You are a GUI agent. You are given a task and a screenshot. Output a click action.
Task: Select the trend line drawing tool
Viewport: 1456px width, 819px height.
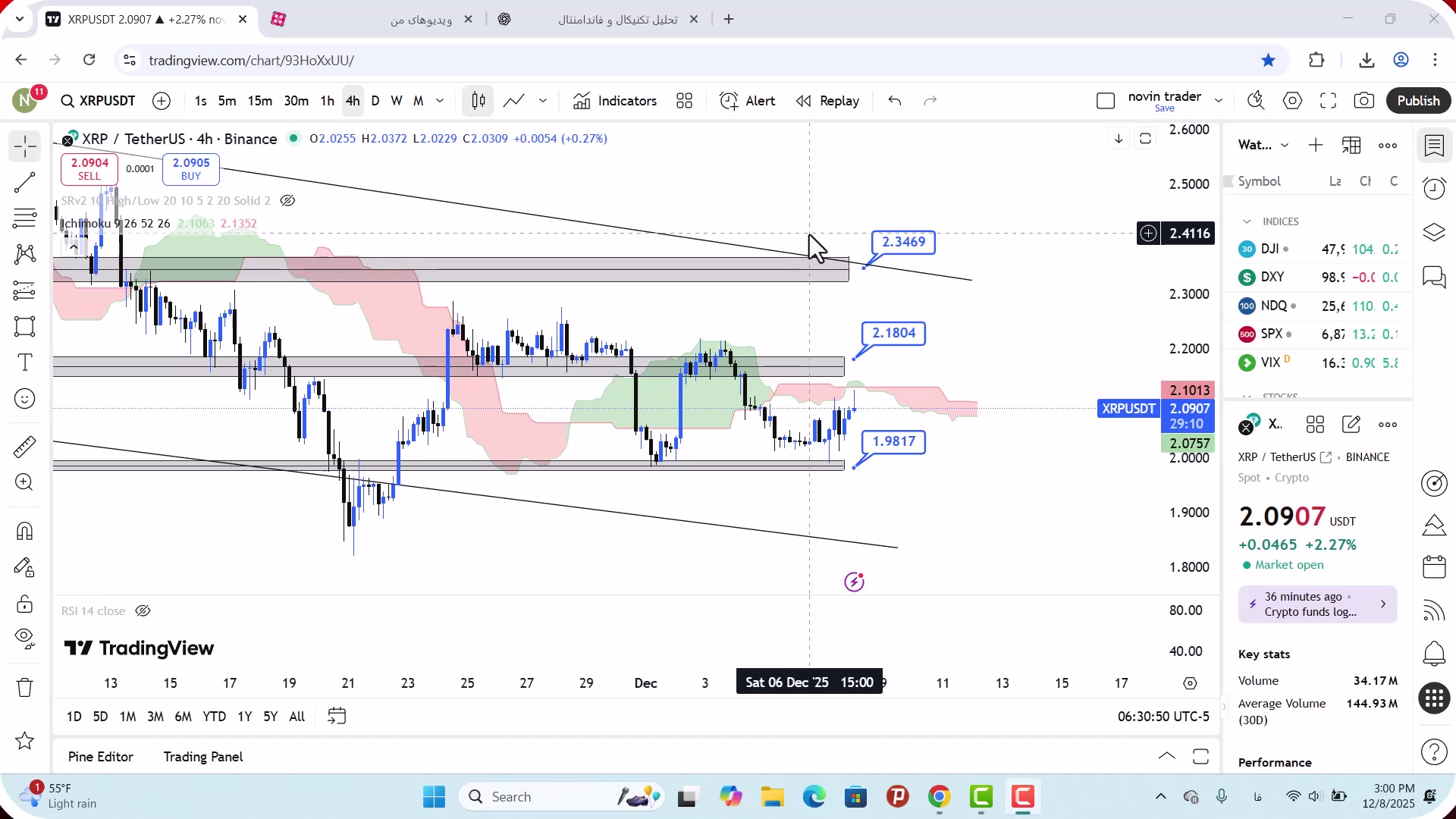[24, 183]
